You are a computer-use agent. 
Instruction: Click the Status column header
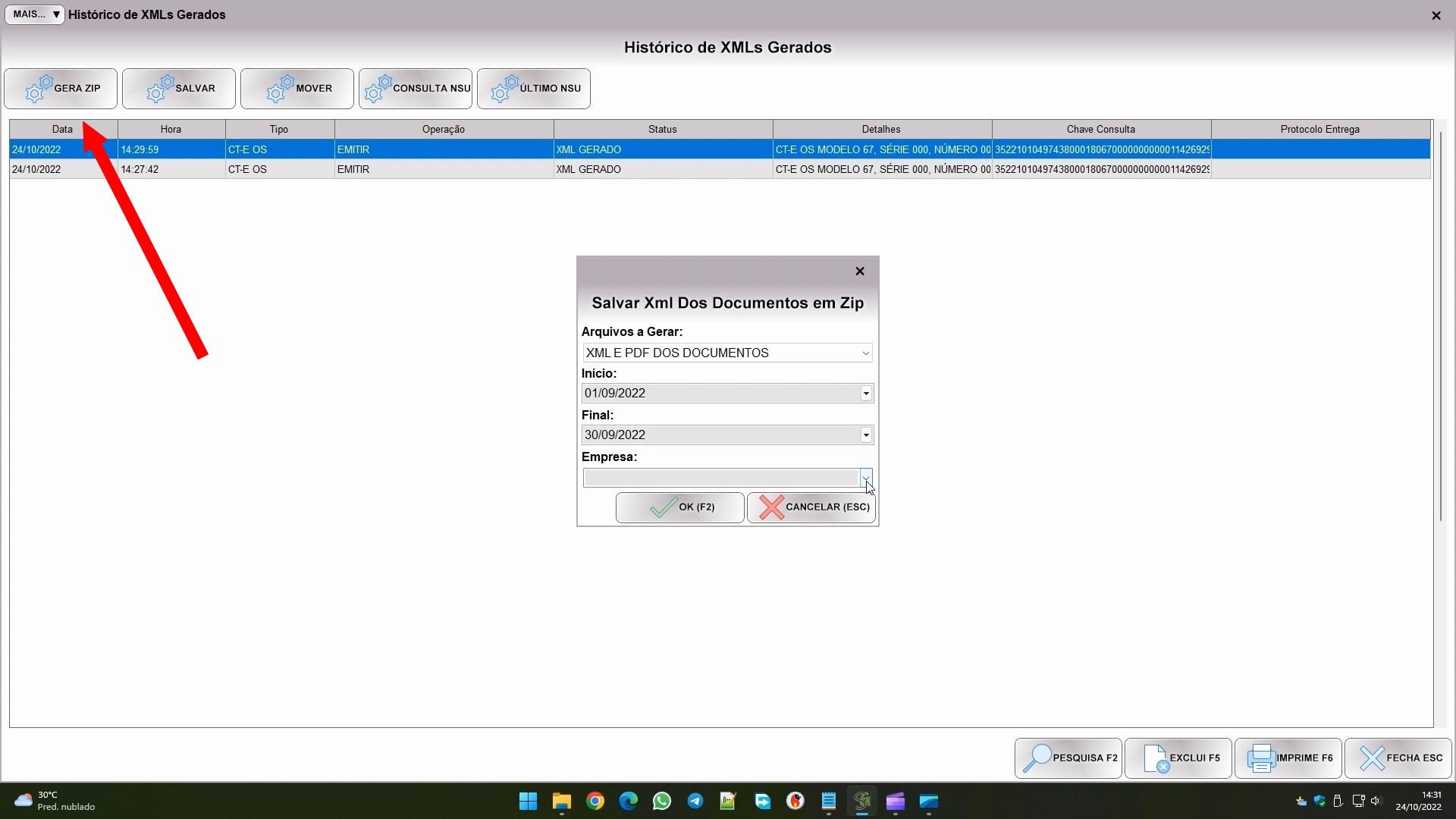click(663, 130)
